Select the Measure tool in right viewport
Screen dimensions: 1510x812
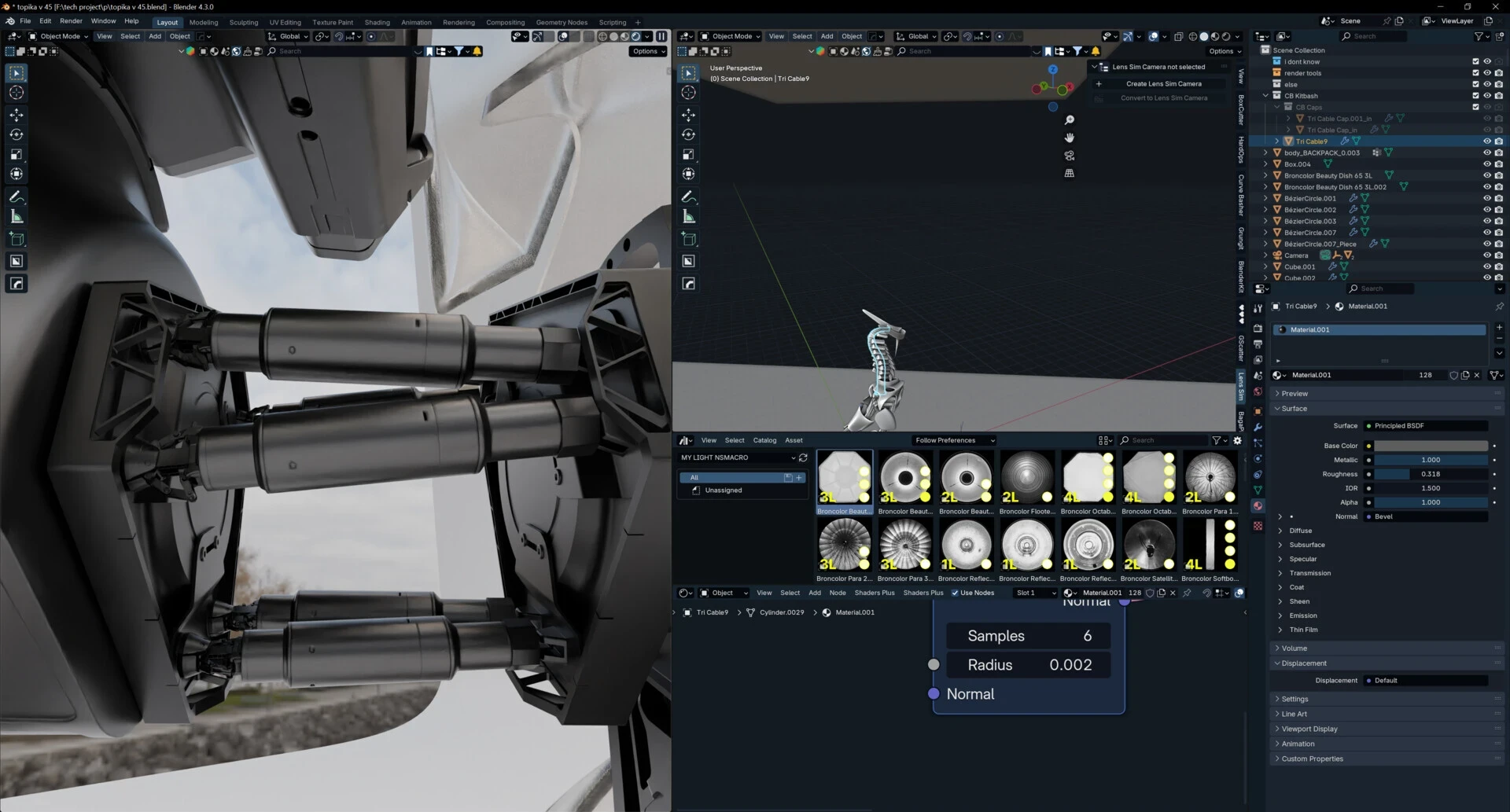coord(689,217)
